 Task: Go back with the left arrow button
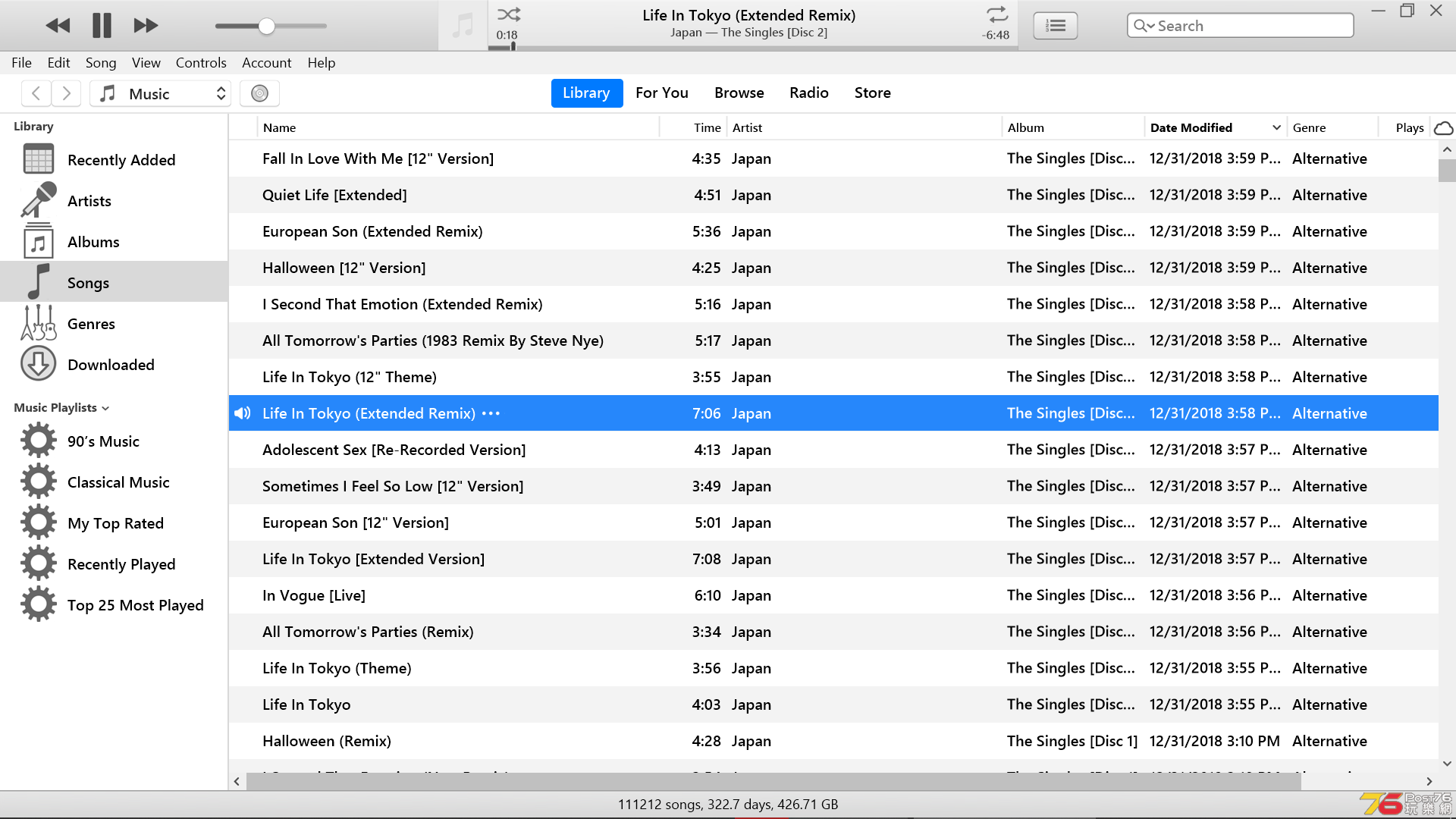(36, 93)
